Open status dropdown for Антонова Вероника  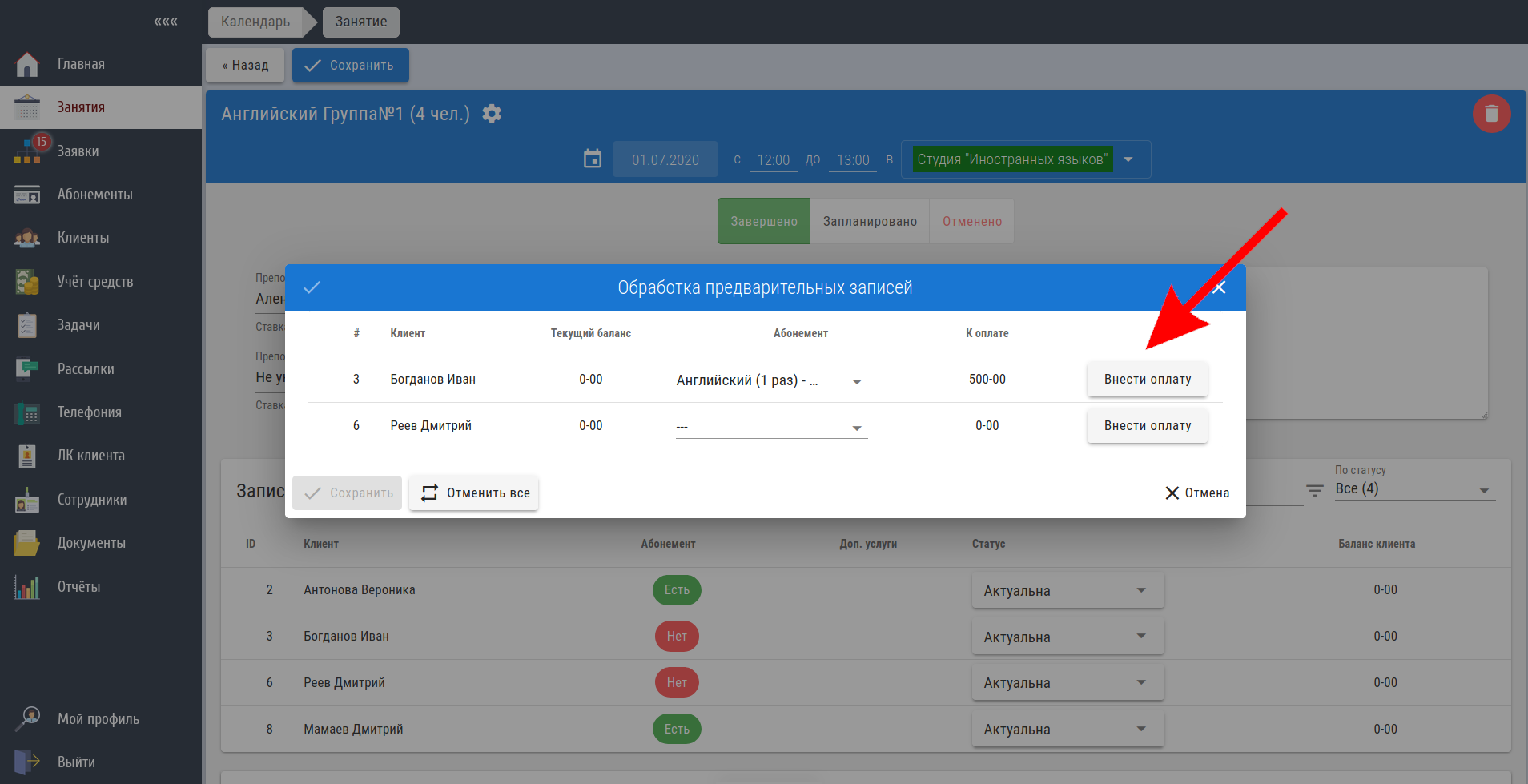point(1068,591)
